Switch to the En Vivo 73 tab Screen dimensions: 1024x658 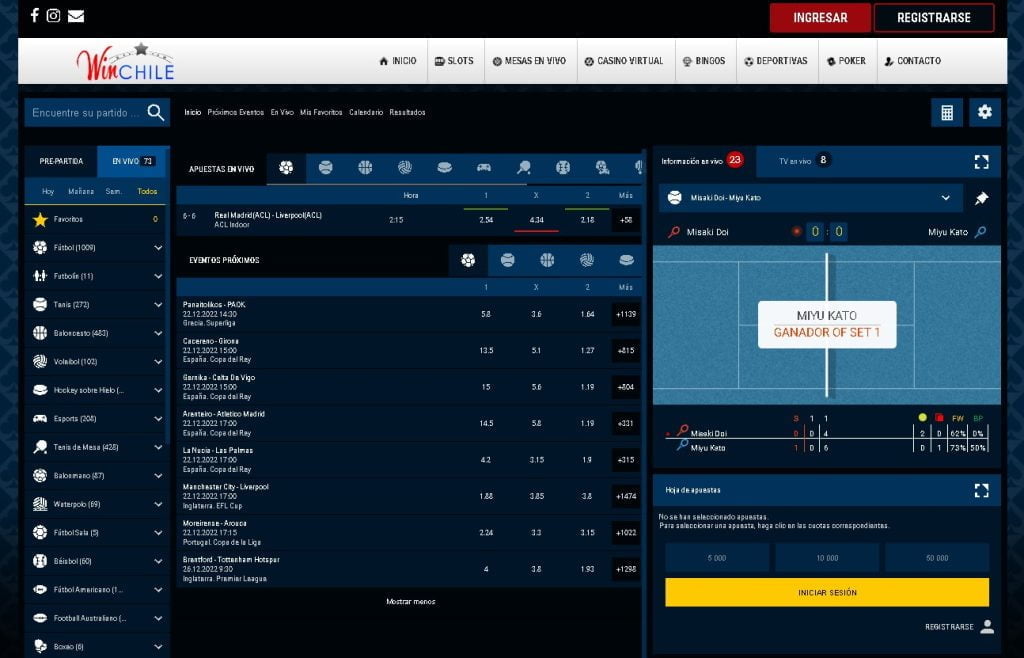pos(133,161)
